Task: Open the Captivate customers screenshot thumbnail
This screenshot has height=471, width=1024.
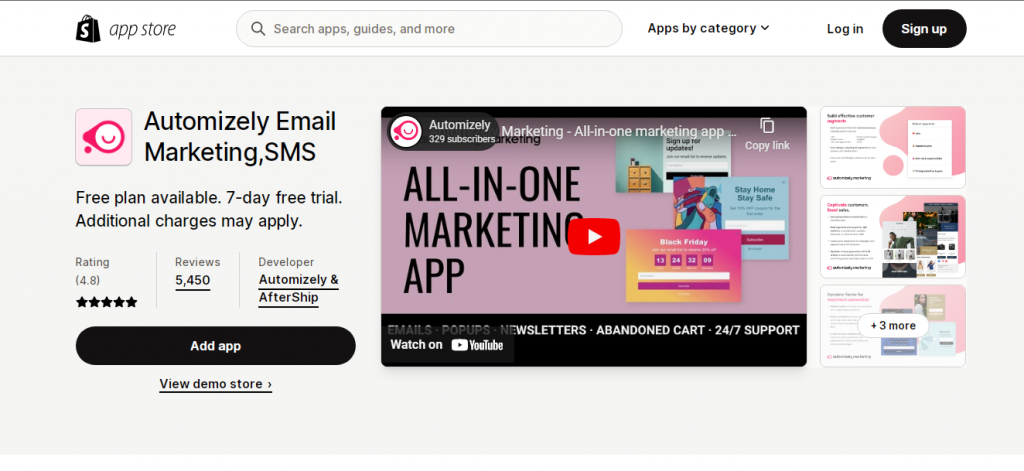Action: [893, 236]
